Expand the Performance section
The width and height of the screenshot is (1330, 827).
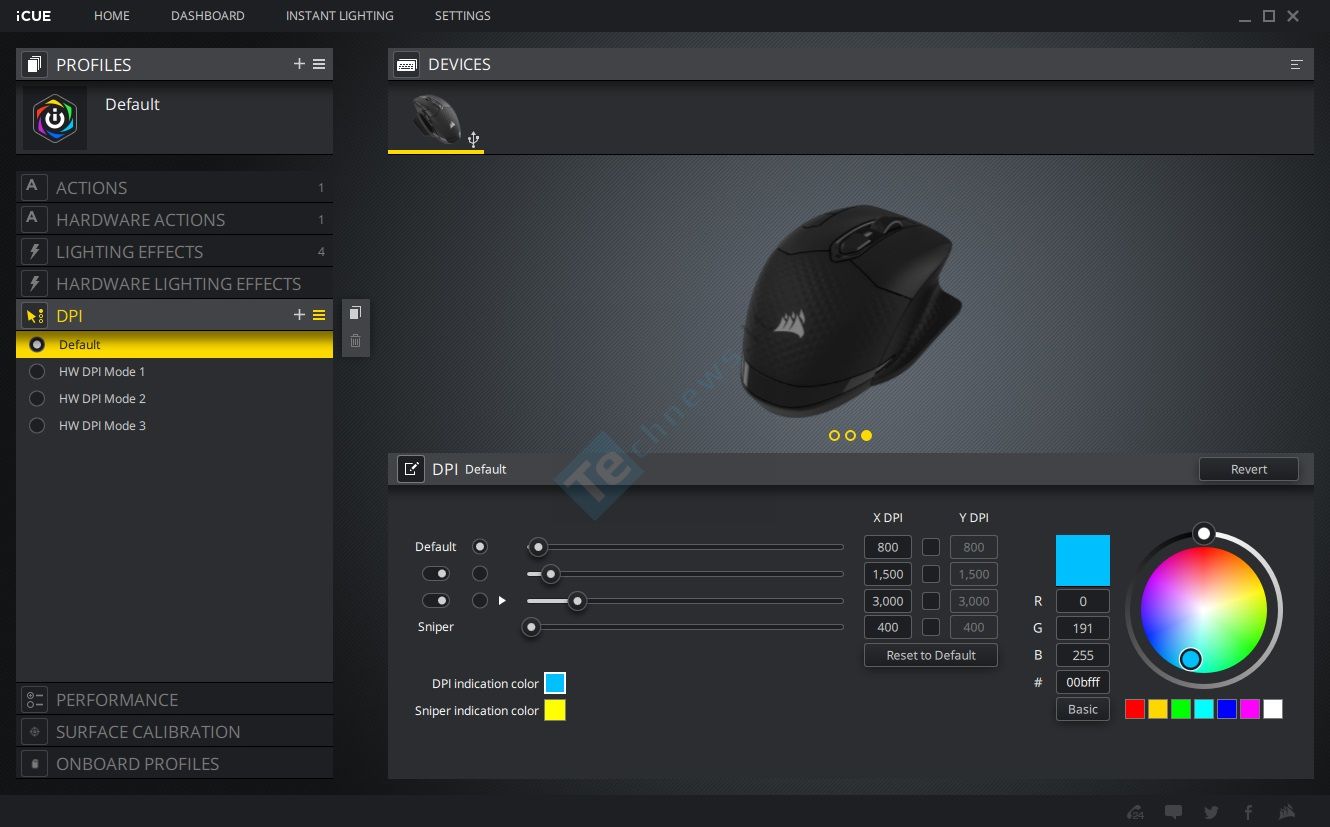tap(174, 700)
